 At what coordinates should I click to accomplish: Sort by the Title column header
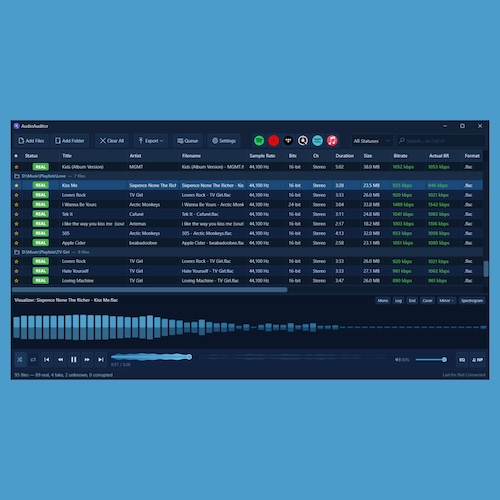[67, 156]
